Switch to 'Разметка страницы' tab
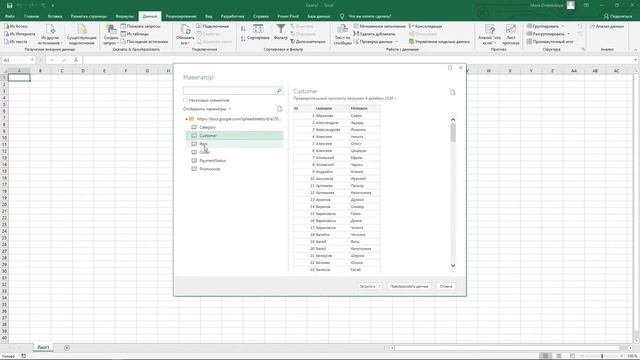 [x=89, y=16]
